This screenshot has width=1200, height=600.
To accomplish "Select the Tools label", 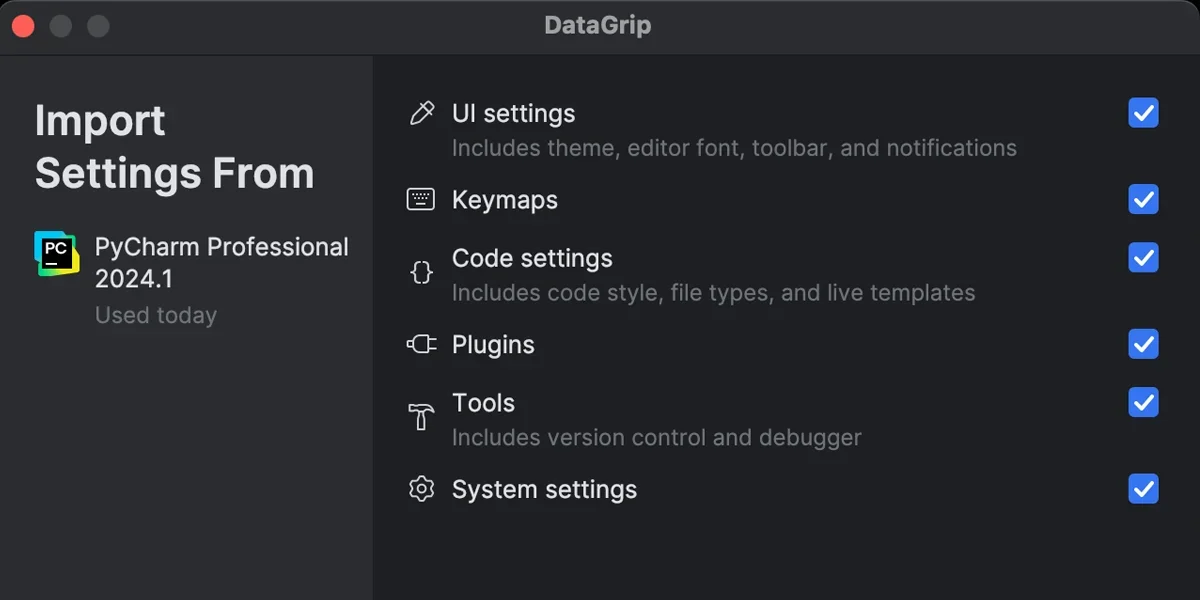I will pyautogui.click(x=483, y=403).
